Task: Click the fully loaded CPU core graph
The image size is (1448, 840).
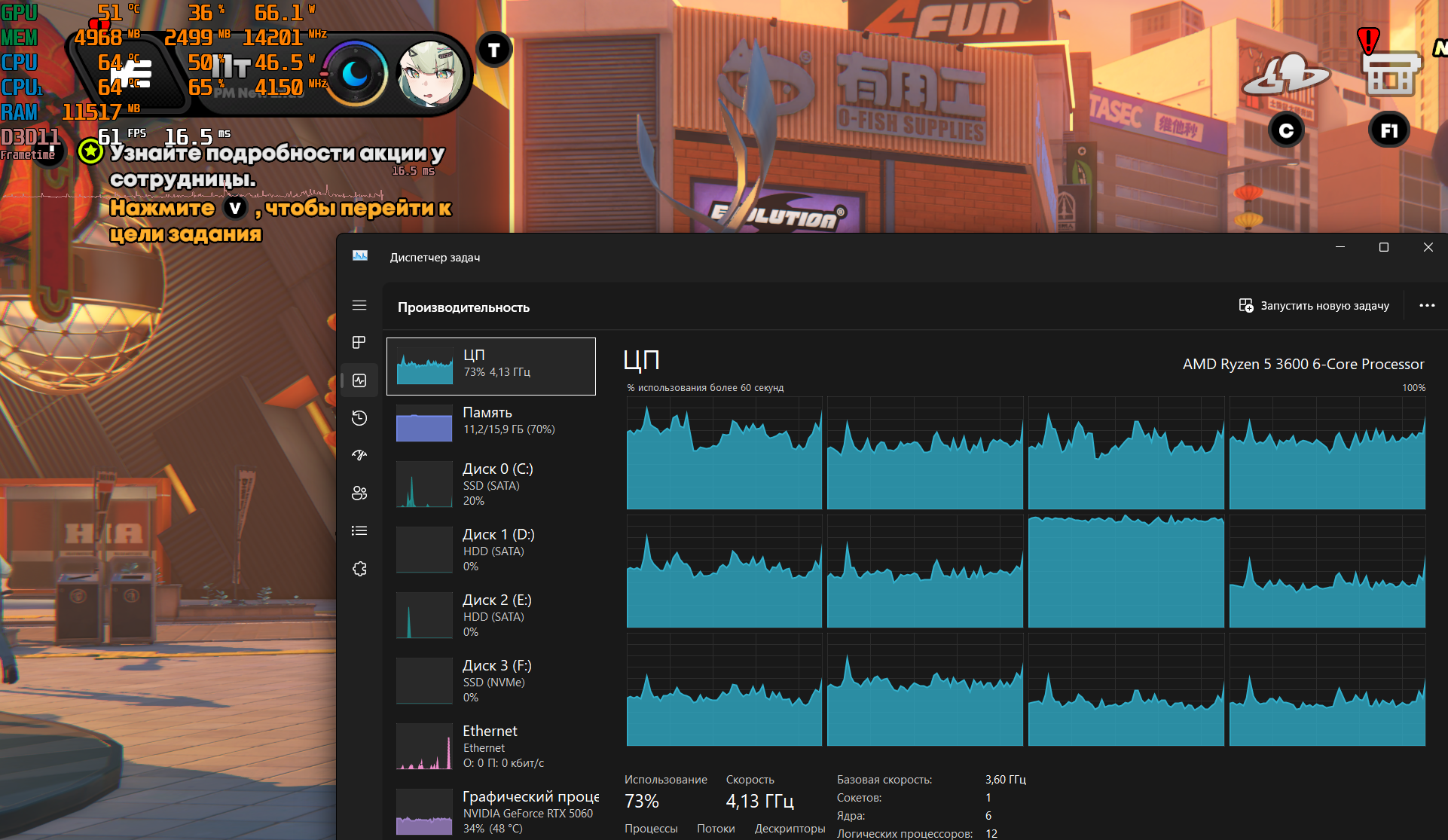Action: point(1126,571)
